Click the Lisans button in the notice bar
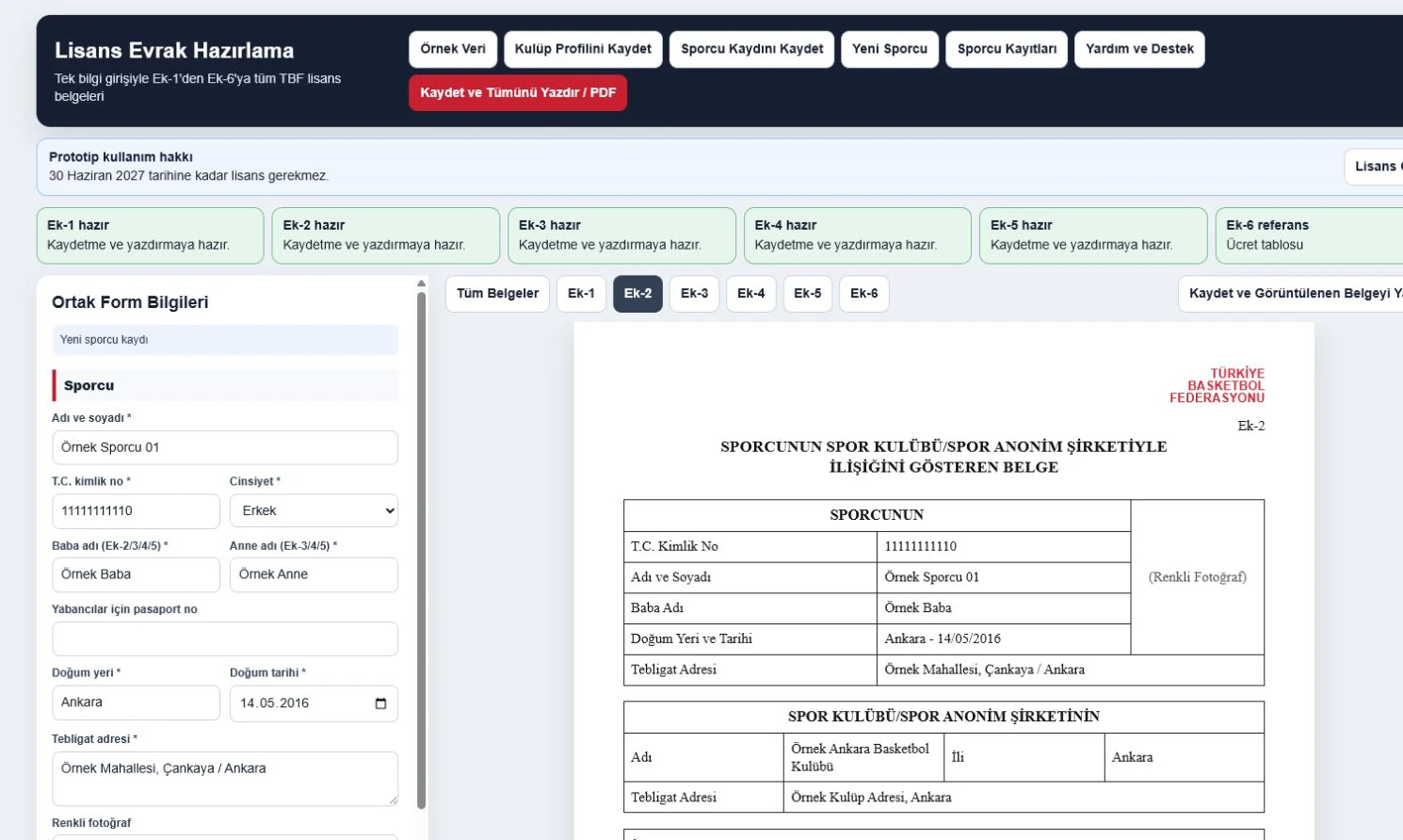This screenshot has width=1403, height=840. [x=1373, y=167]
